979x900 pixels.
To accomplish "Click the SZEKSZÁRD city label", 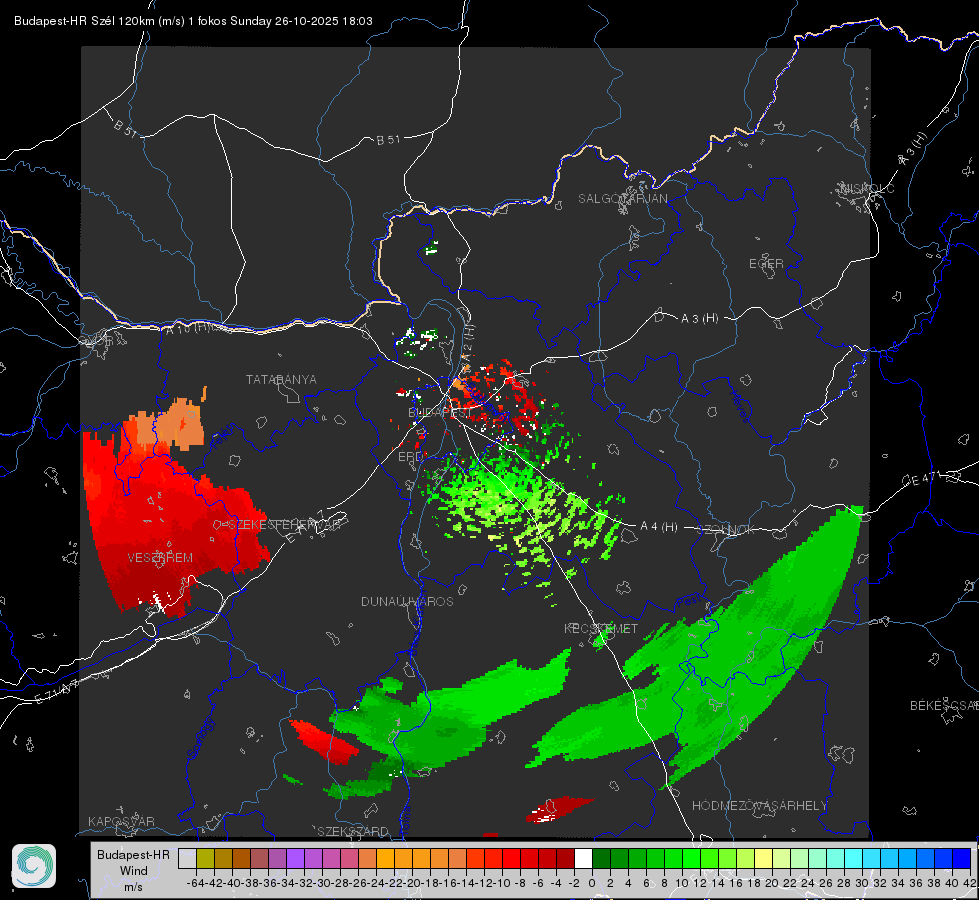I will pos(353,831).
